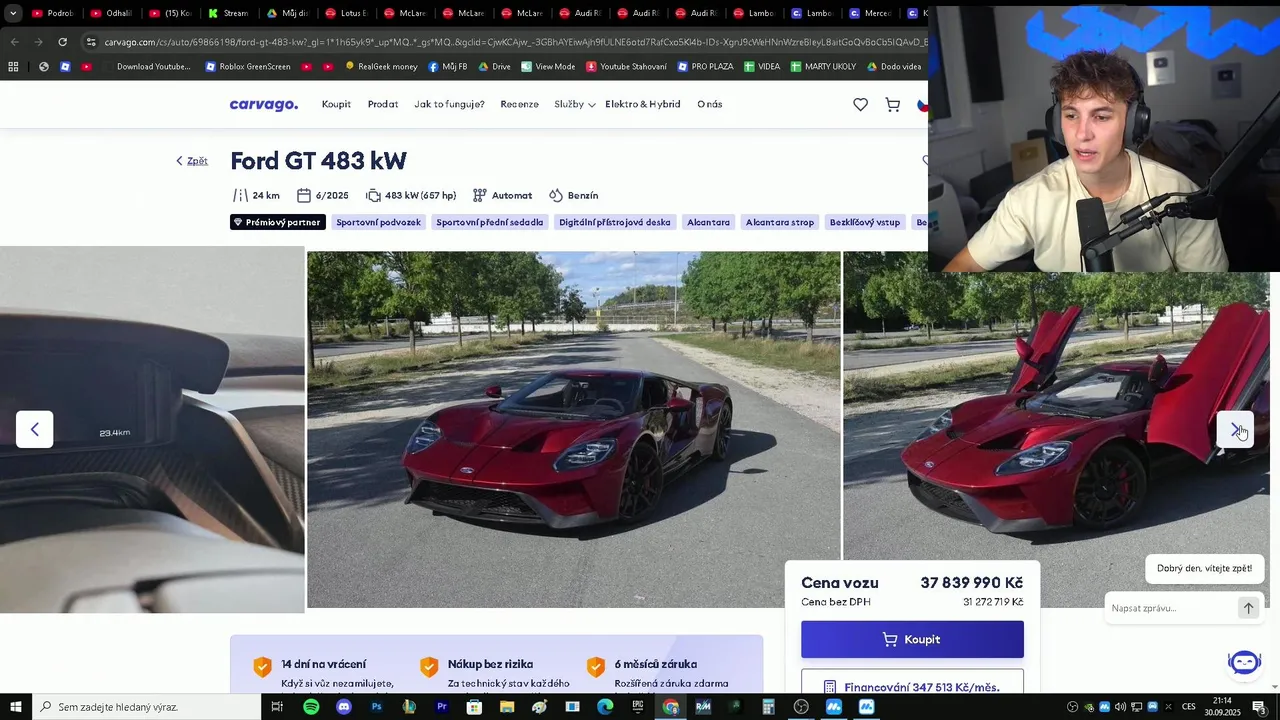
Task: Click the price 37 839 990 Kč
Action: click(971, 583)
